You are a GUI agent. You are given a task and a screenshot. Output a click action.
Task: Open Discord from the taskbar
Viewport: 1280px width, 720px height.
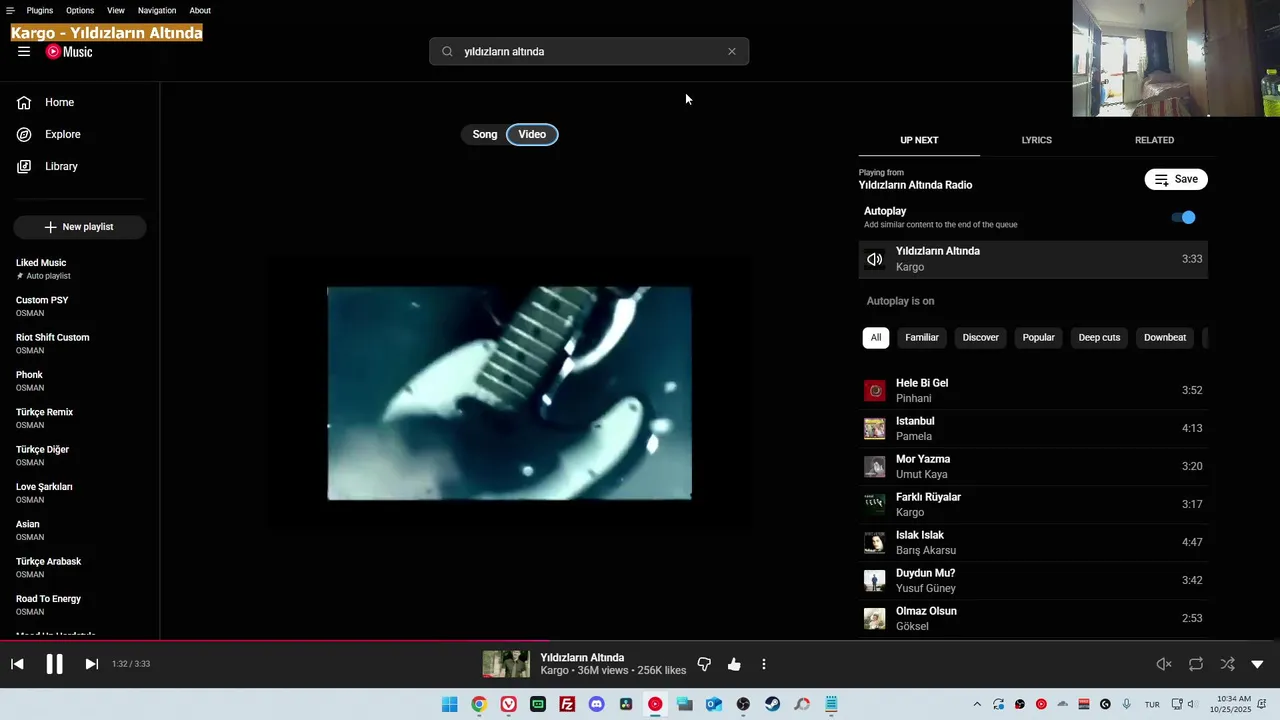click(x=597, y=704)
